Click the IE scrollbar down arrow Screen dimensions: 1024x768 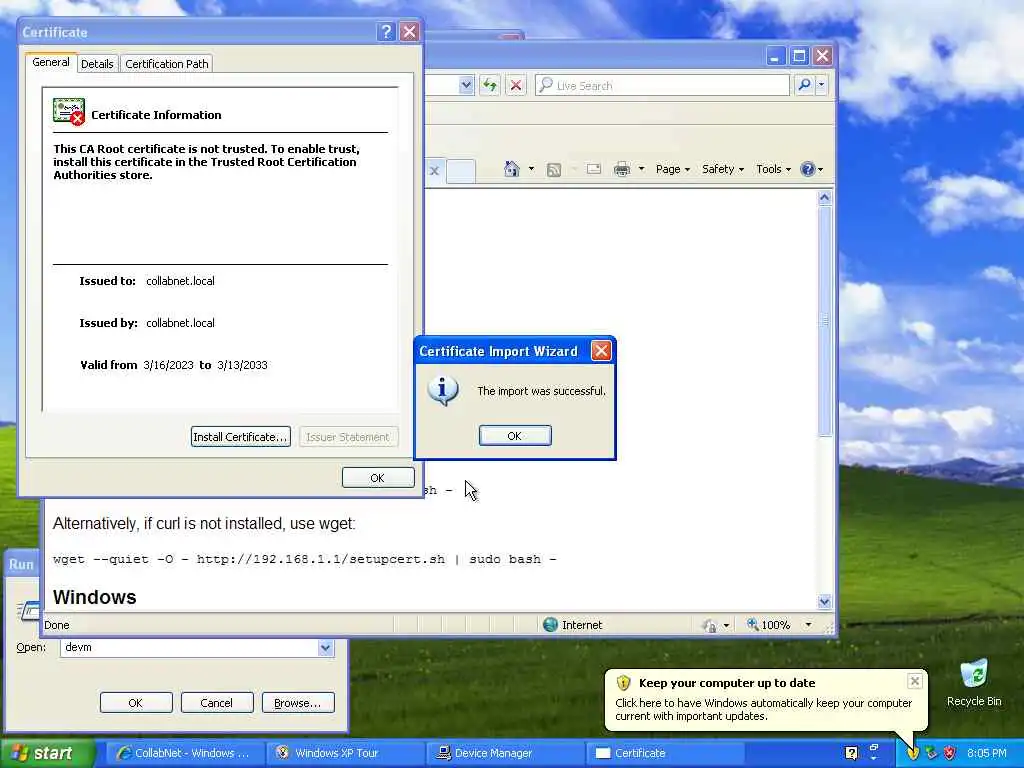tap(824, 601)
